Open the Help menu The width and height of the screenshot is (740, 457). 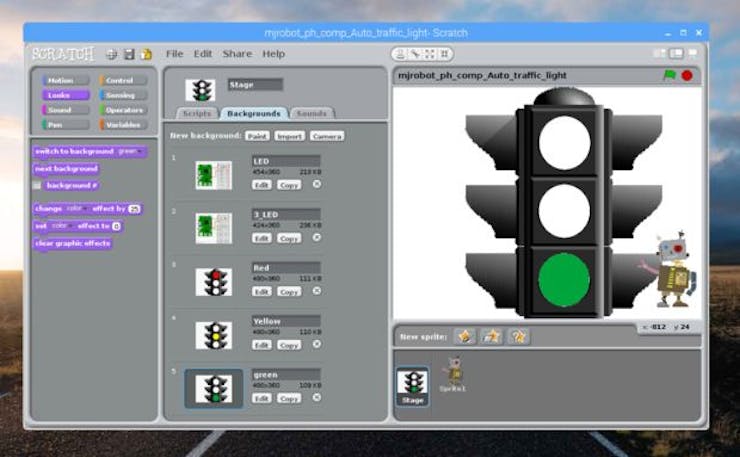point(273,54)
